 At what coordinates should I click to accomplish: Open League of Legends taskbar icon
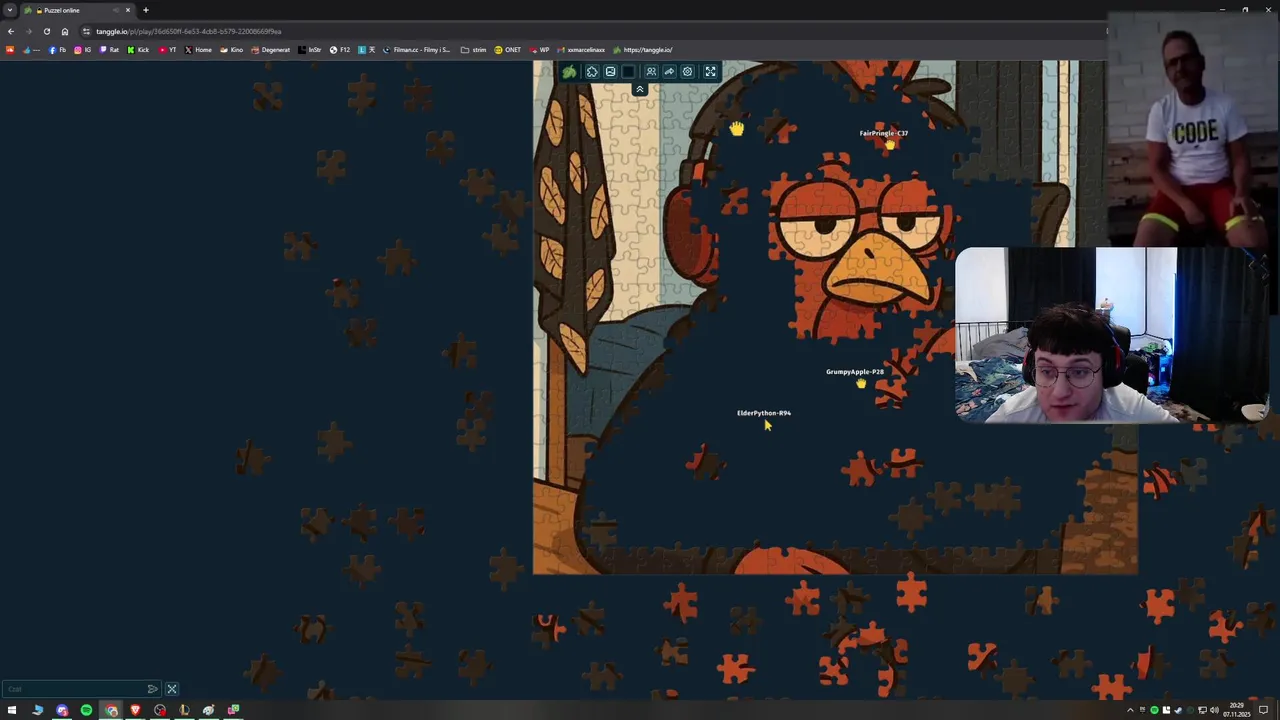184,710
